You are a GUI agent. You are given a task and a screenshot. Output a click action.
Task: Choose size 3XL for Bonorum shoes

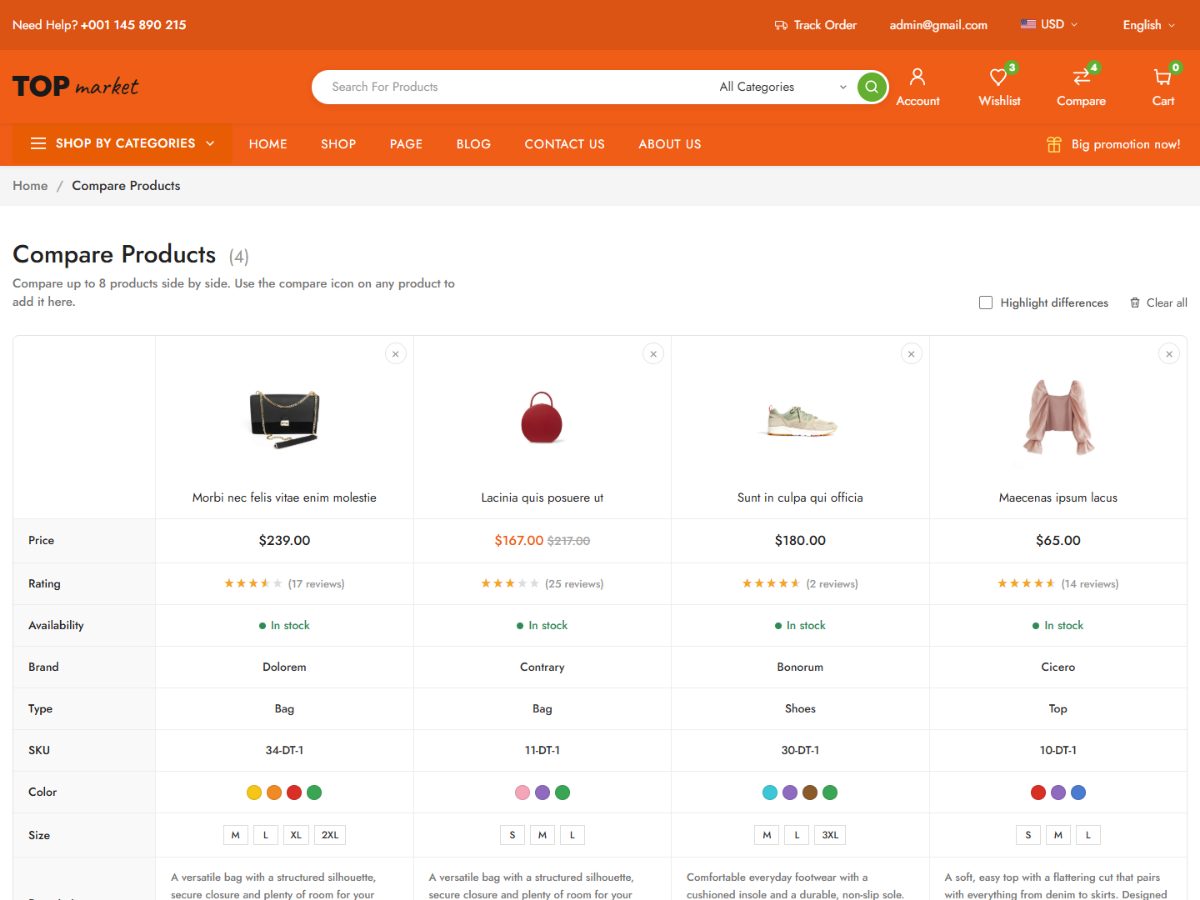tap(830, 835)
